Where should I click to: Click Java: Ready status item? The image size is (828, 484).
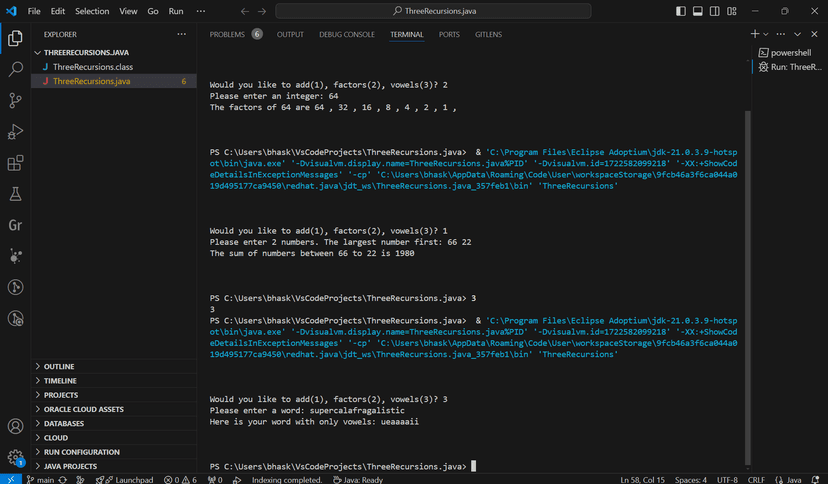(357, 479)
